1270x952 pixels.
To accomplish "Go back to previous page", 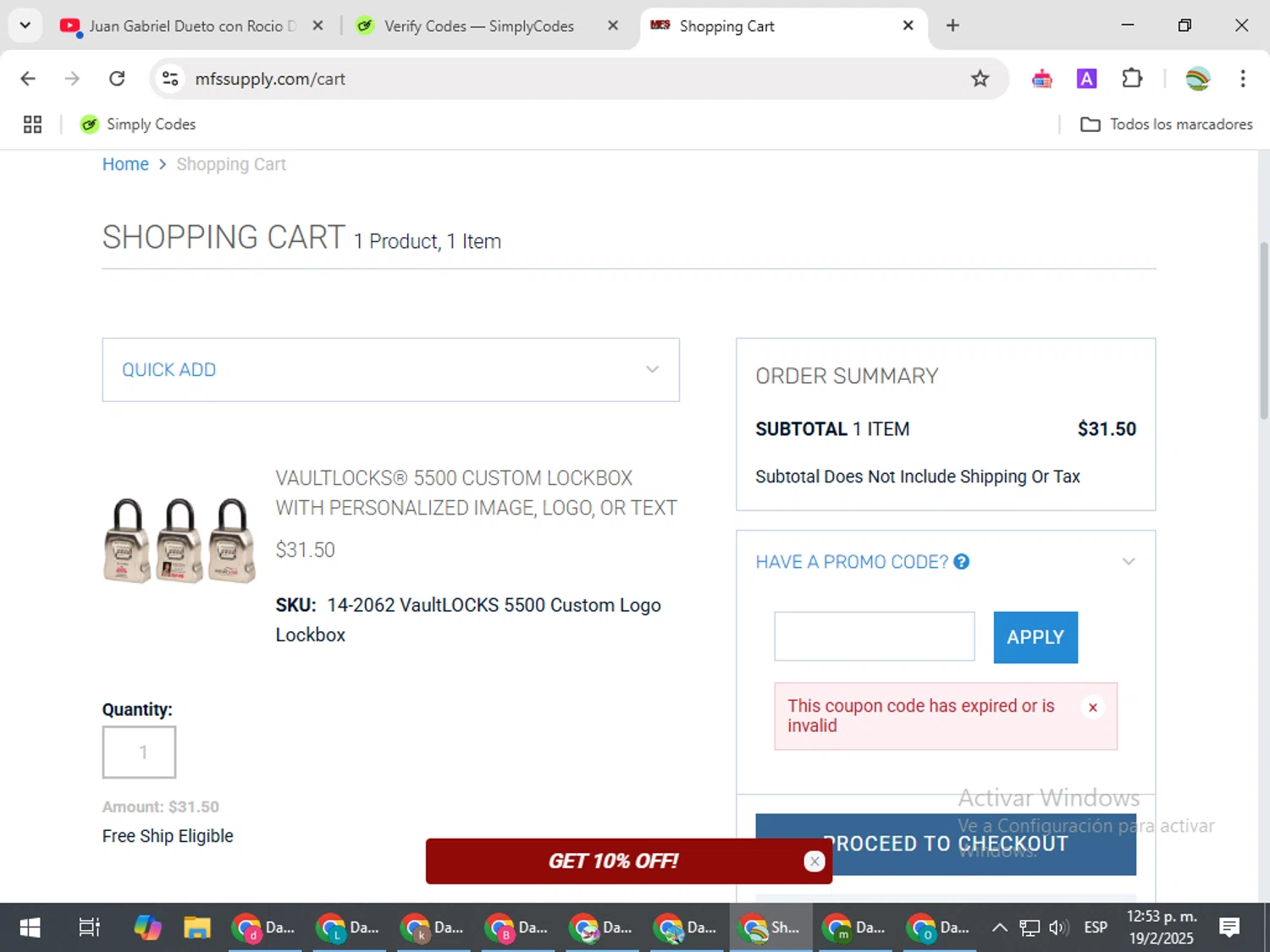I will pos(28,79).
